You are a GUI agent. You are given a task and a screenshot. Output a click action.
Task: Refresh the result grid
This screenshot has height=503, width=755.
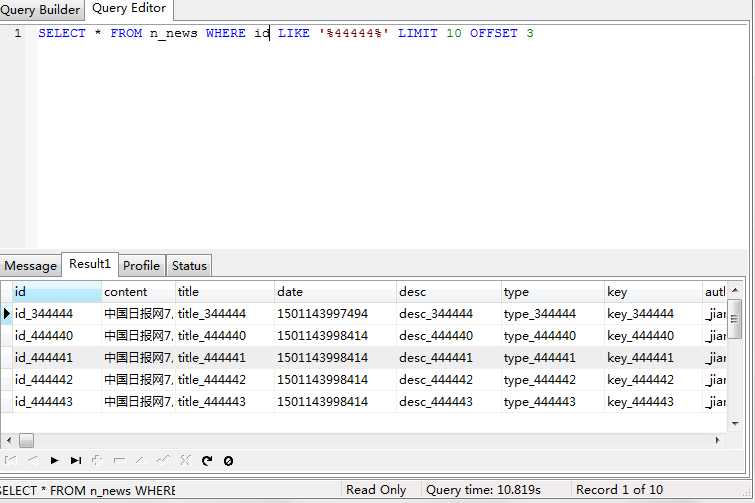click(x=207, y=460)
